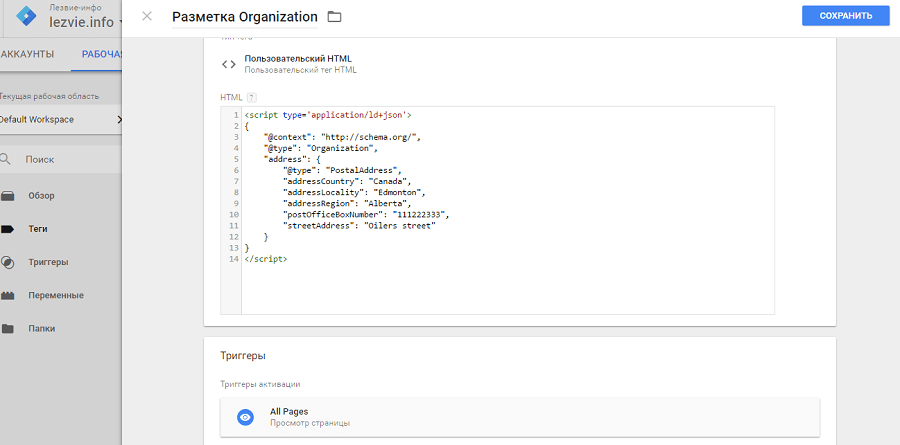
Task: Close the tag editor panel
Action: click(x=147, y=17)
